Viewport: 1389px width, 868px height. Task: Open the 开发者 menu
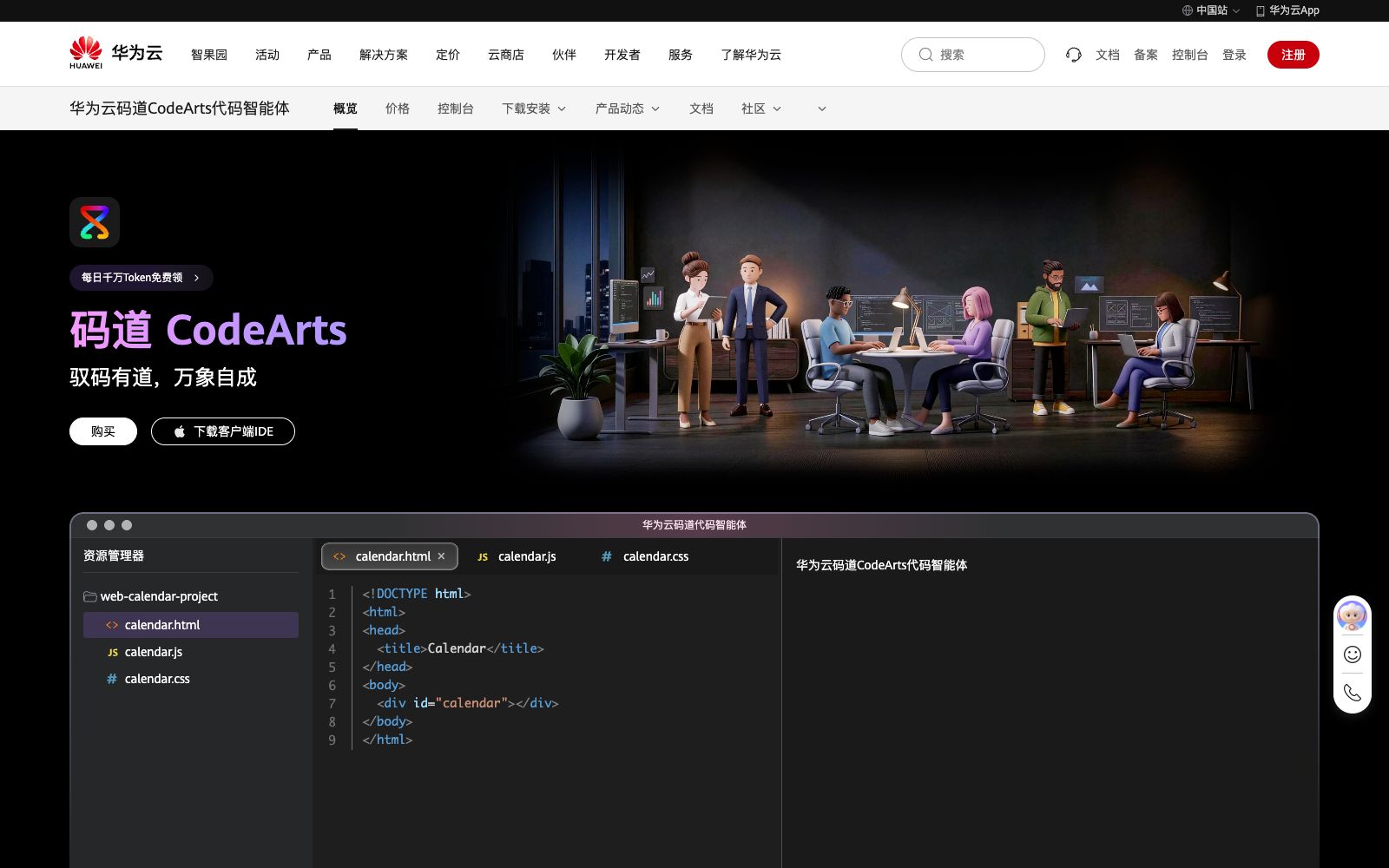pos(622,55)
